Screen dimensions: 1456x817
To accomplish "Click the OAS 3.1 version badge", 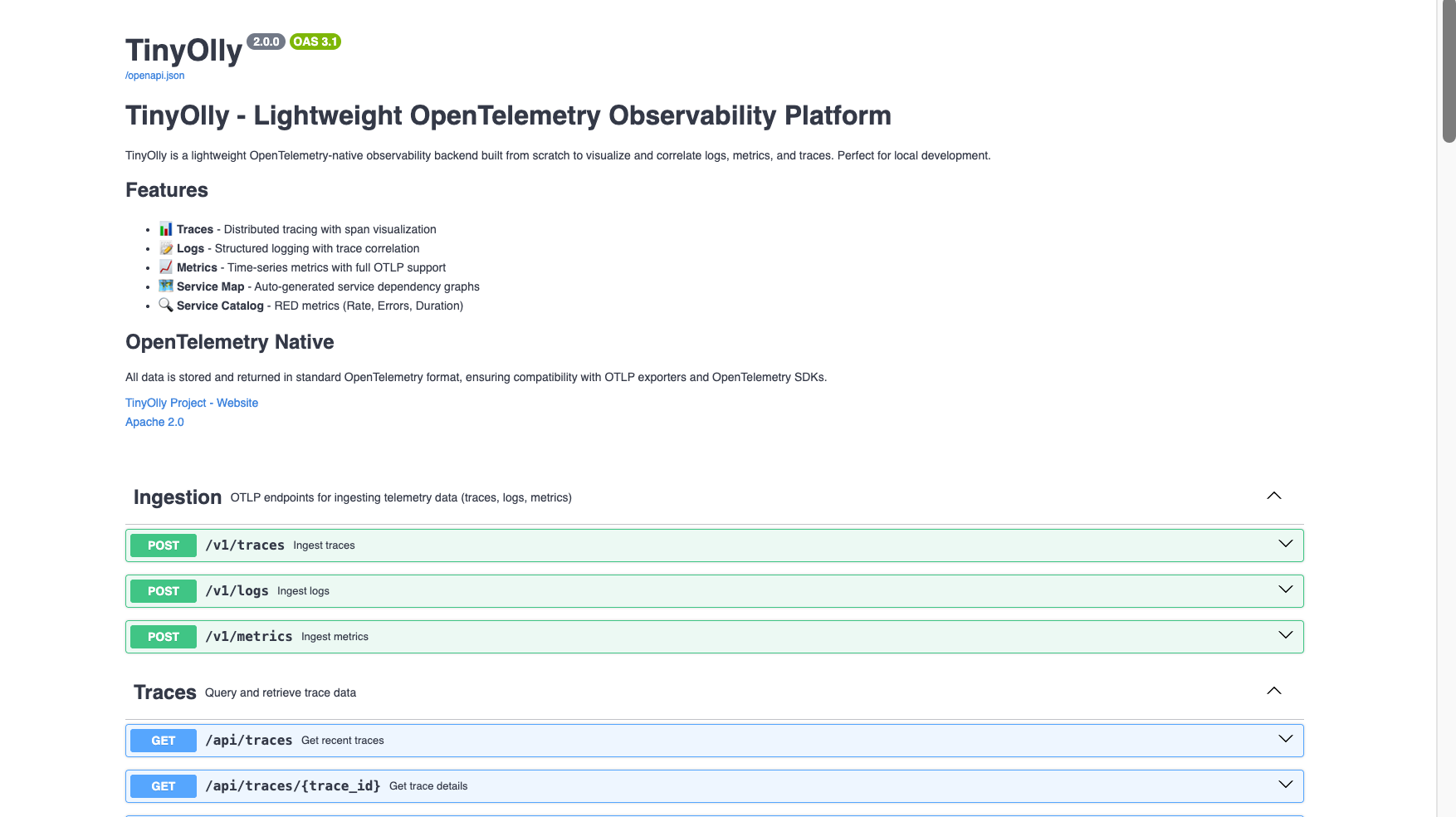I will pos(315,42).
